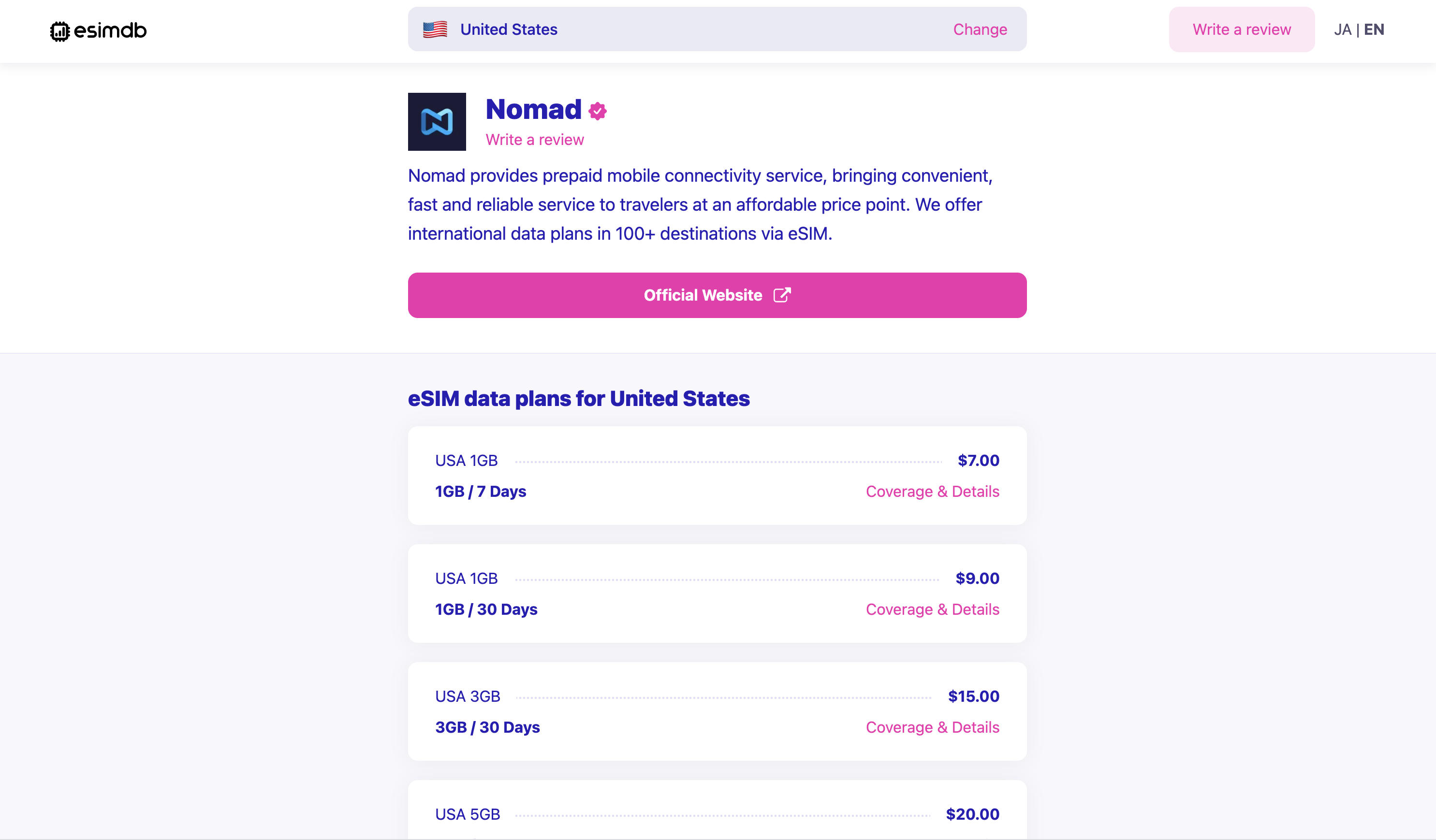This screenshot has height=840, width=1436.
Task: Click the United States flag icon
Action: (x=435, y=29)
